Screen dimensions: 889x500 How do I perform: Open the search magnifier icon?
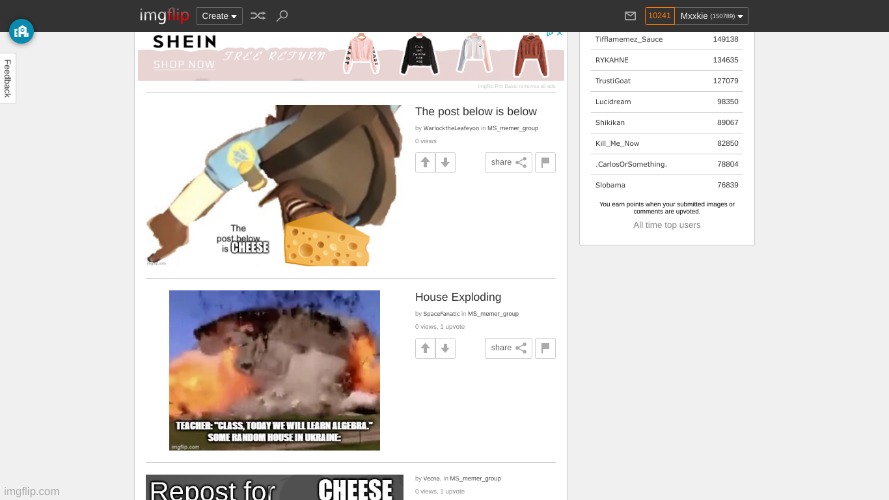(282, 16)
